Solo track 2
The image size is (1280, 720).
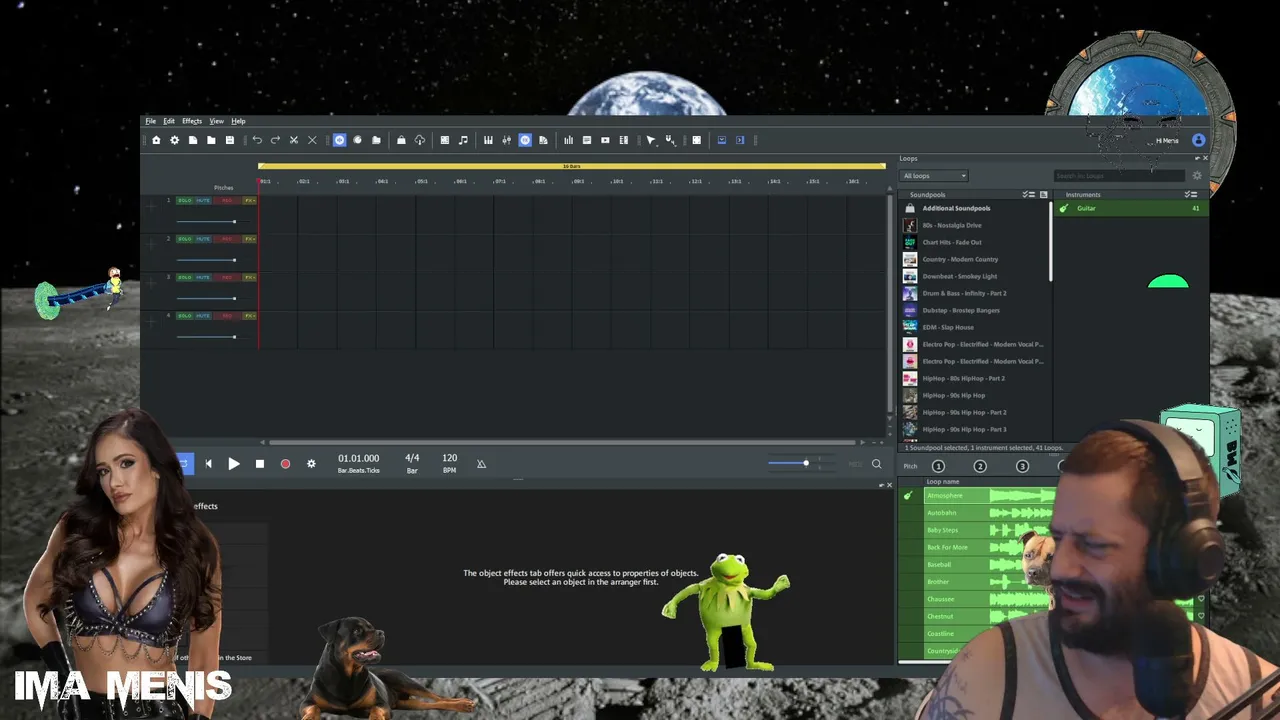(185, 239)
